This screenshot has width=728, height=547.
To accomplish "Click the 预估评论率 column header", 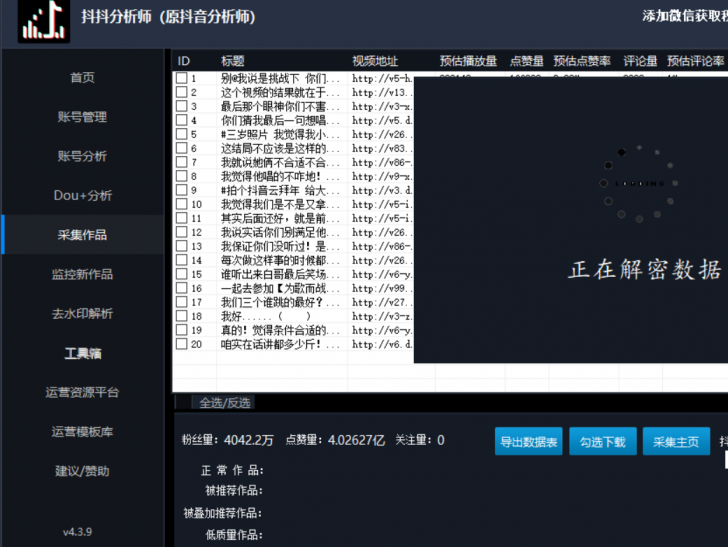I will [x=696, y=61].
